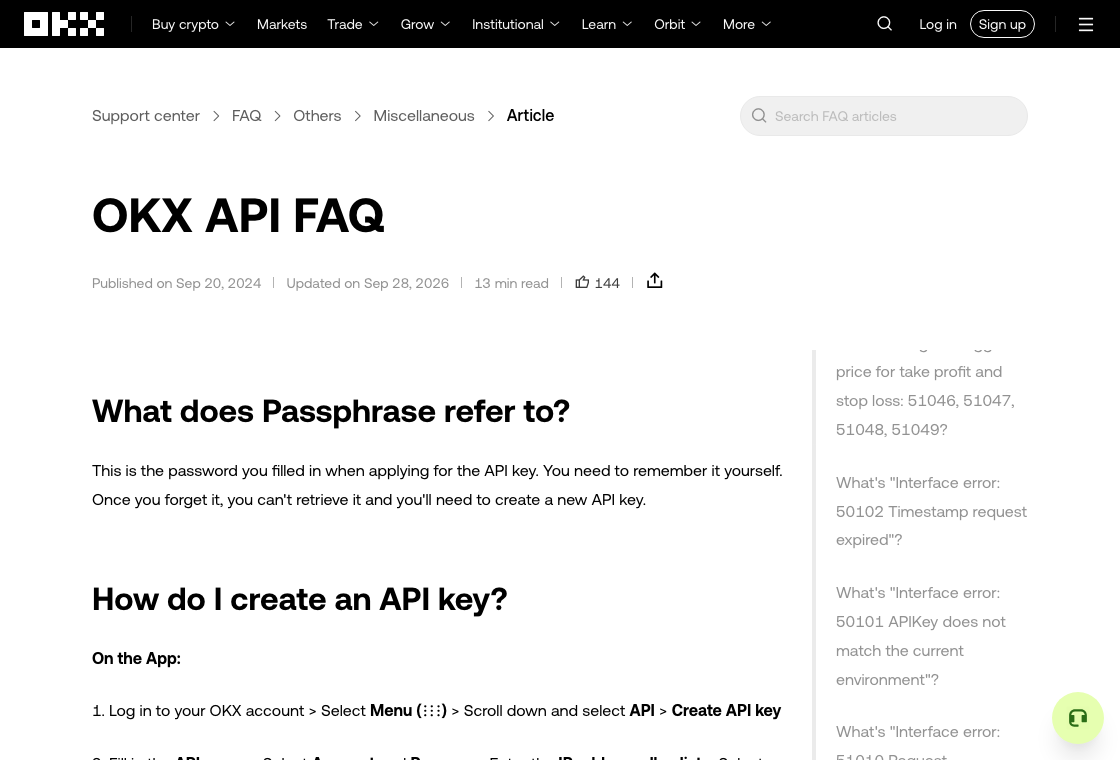The width and height of the screenshot is (1120, 760).
Task: Expand the Orbit menu
Action: (x=677, y=24)
